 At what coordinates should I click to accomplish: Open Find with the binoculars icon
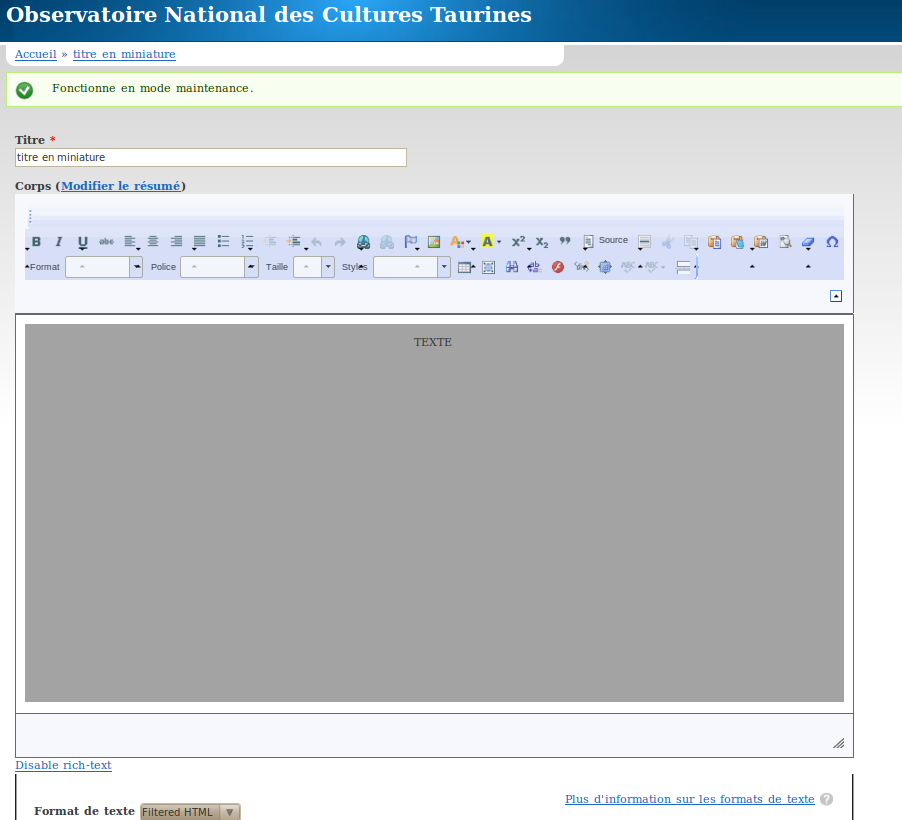(511, 267)
